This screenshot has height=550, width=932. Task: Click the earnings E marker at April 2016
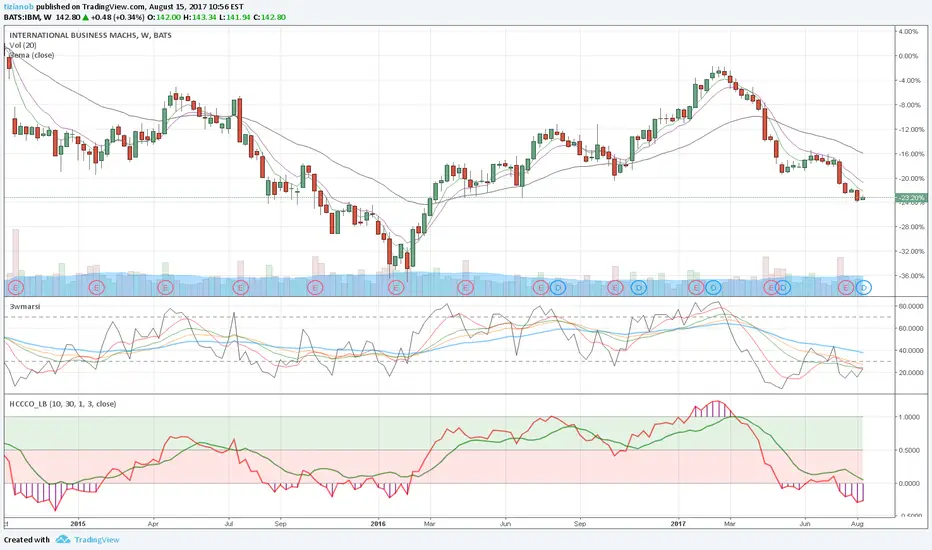tap(465, 288)
